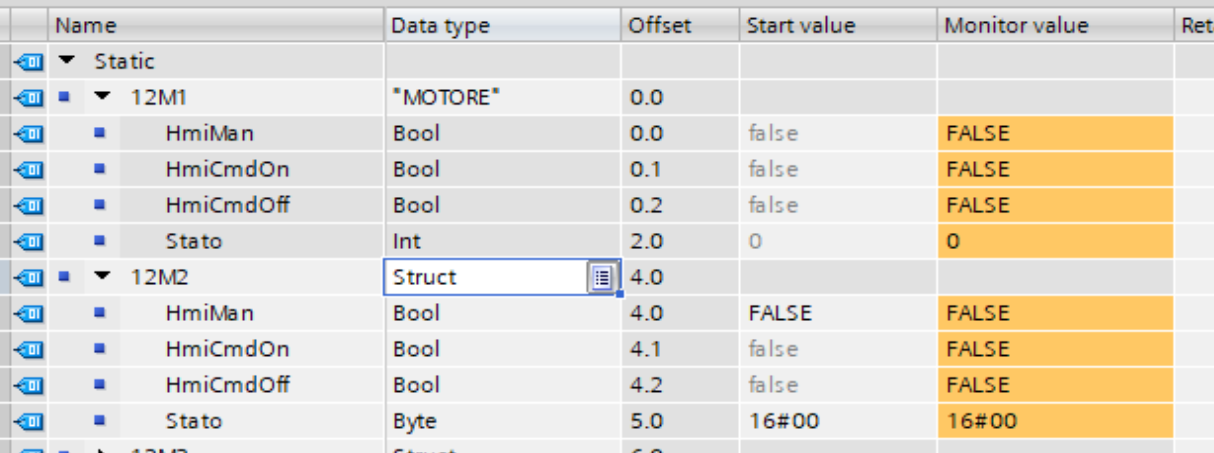Click the blue square marker beside 12M2 HmiCmdOff
Image resolution: width=1214 pixels, height=453 pixels.
(x=99, y=386)
